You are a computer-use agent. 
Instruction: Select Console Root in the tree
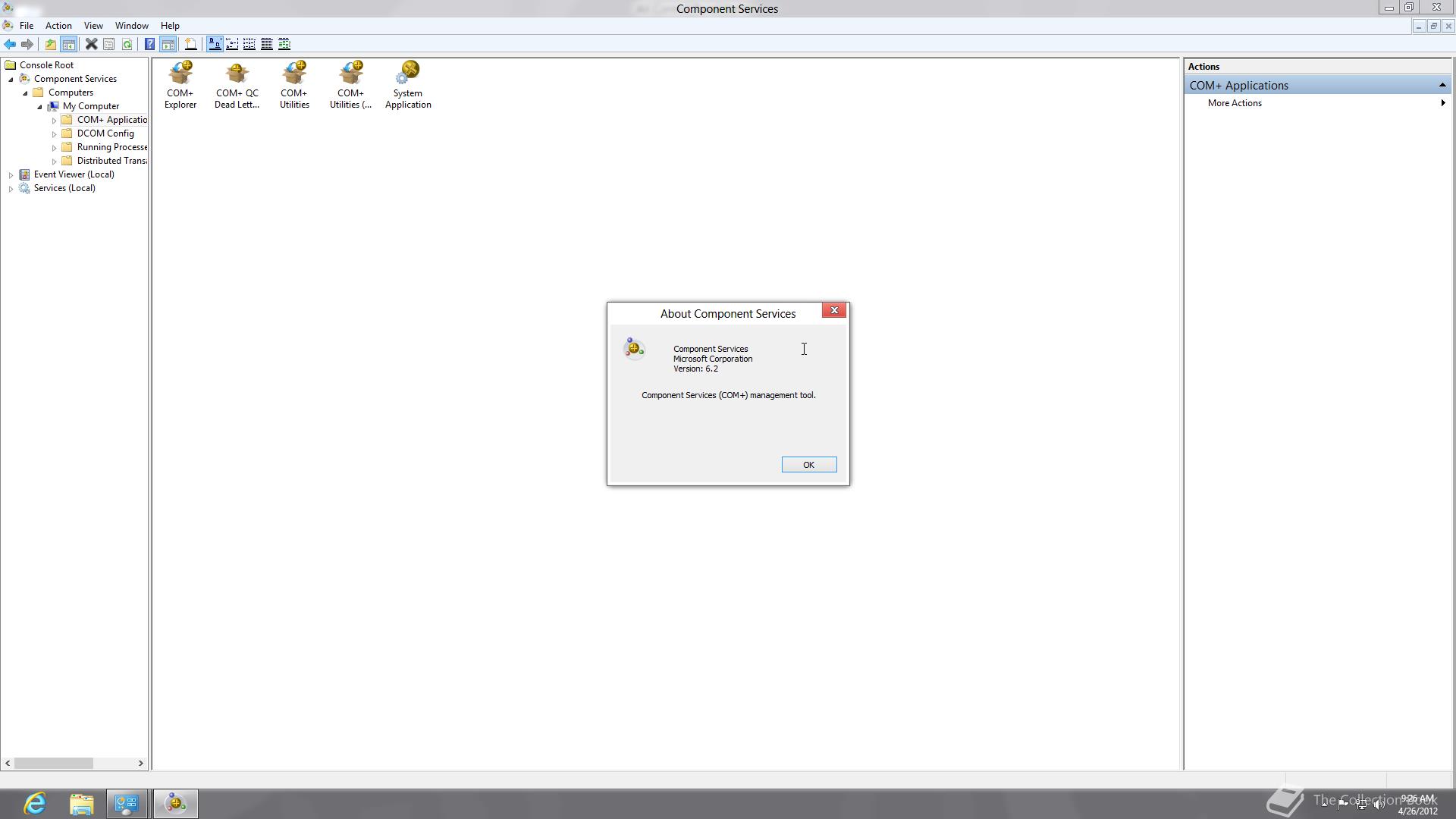[46, 65]
